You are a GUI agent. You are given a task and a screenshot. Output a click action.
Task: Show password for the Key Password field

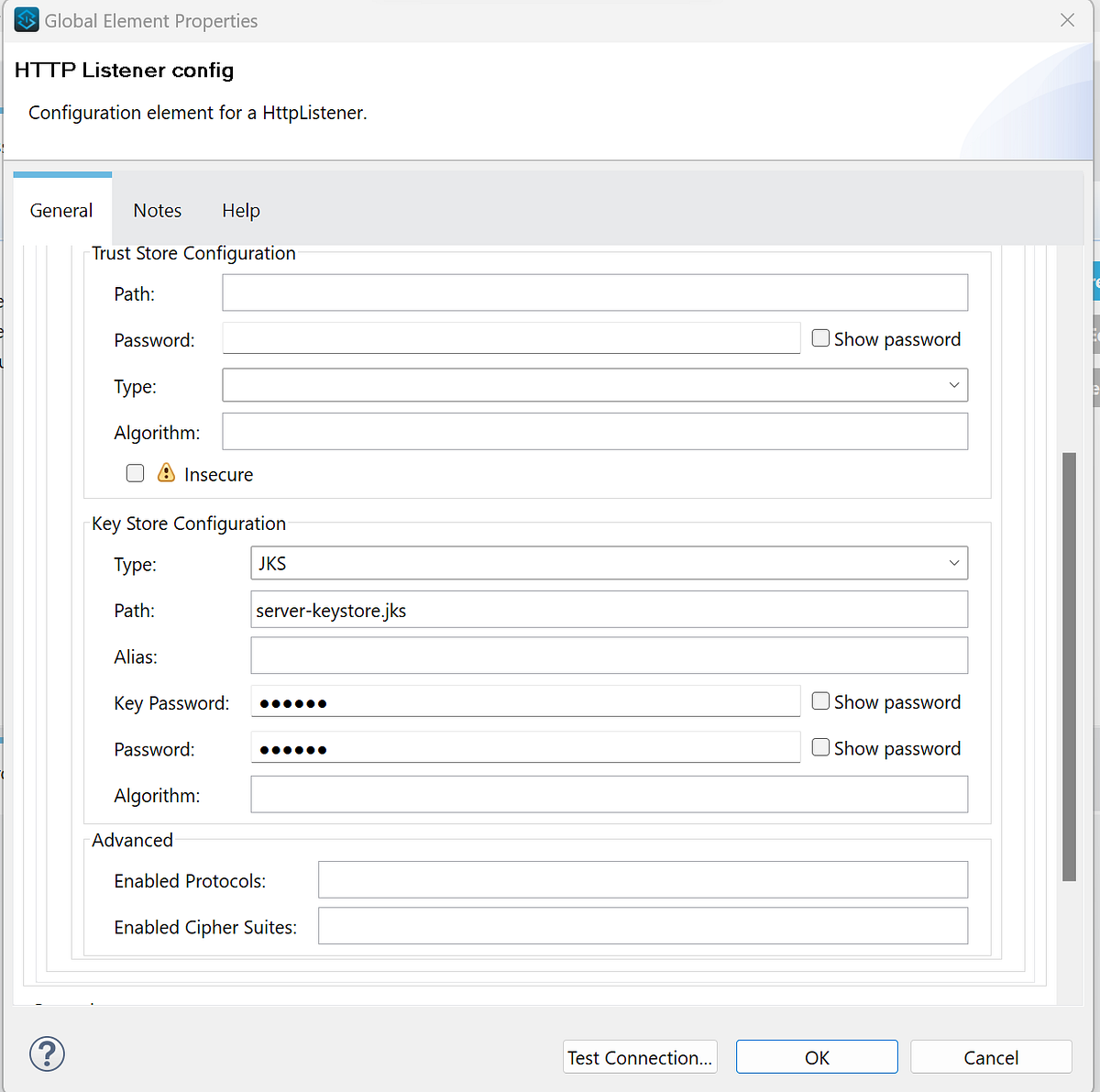(x=819, y=700)
